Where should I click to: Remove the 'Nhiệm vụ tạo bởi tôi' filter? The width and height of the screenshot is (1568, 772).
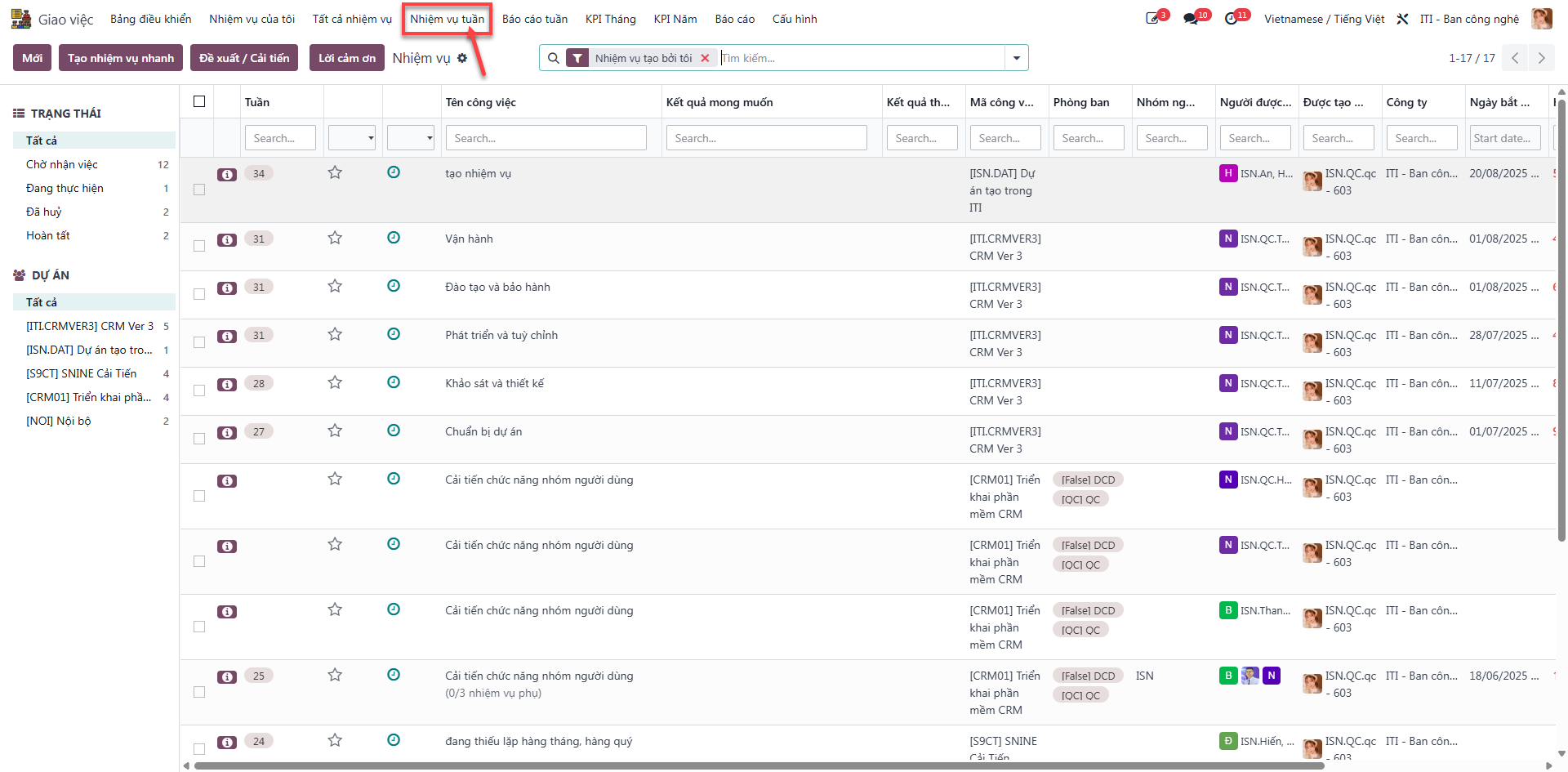(x=705, y=58)
